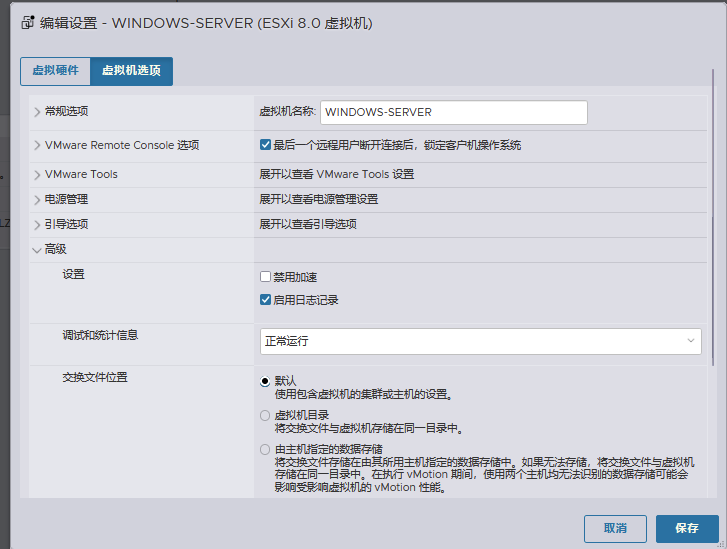Expand the 电源管理 section
Image resolution: width=727 pixels, height=549 pixels.
[x=38, y=199]
